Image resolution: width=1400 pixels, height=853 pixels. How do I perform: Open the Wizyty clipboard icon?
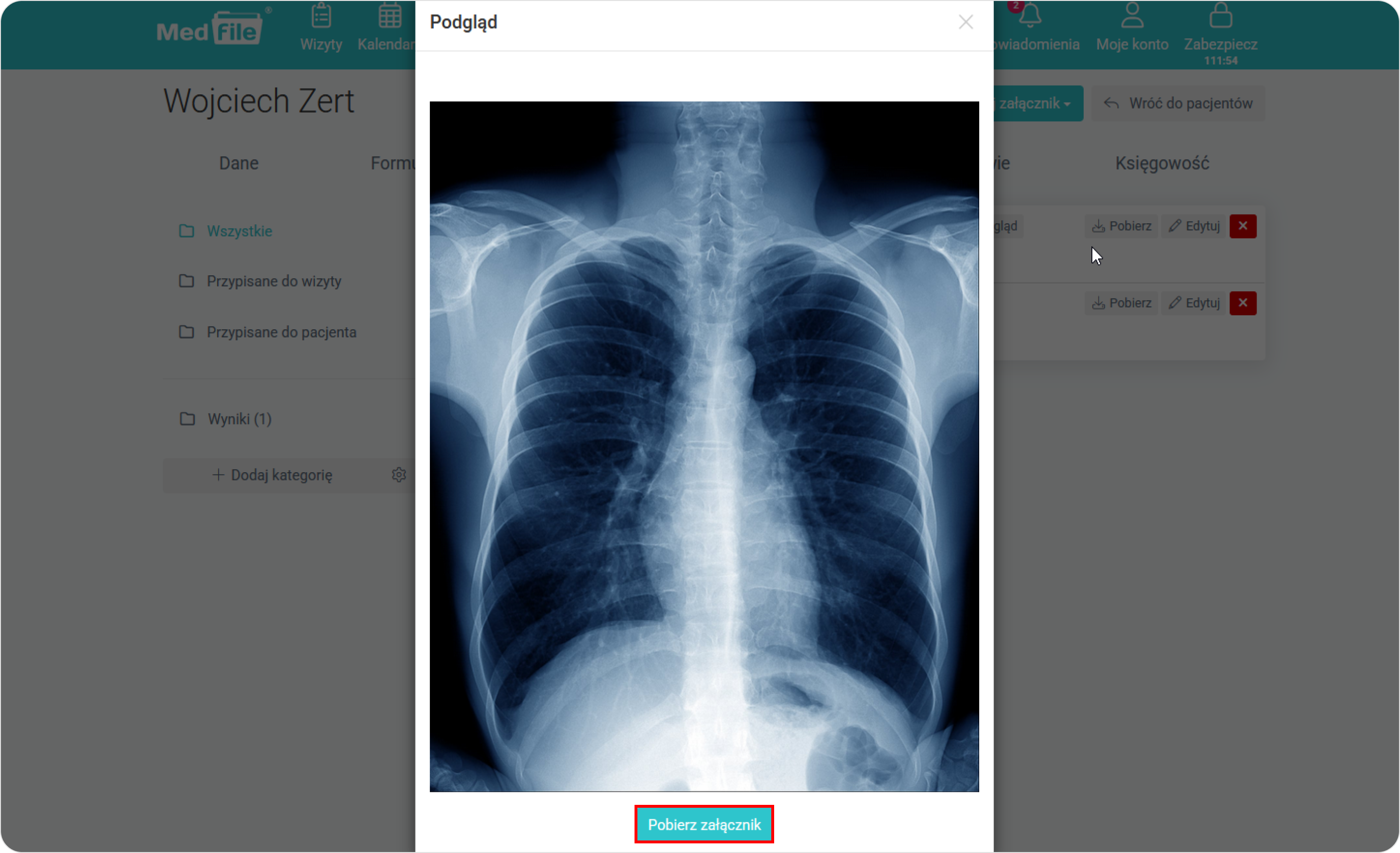click(x=321, y=16)
